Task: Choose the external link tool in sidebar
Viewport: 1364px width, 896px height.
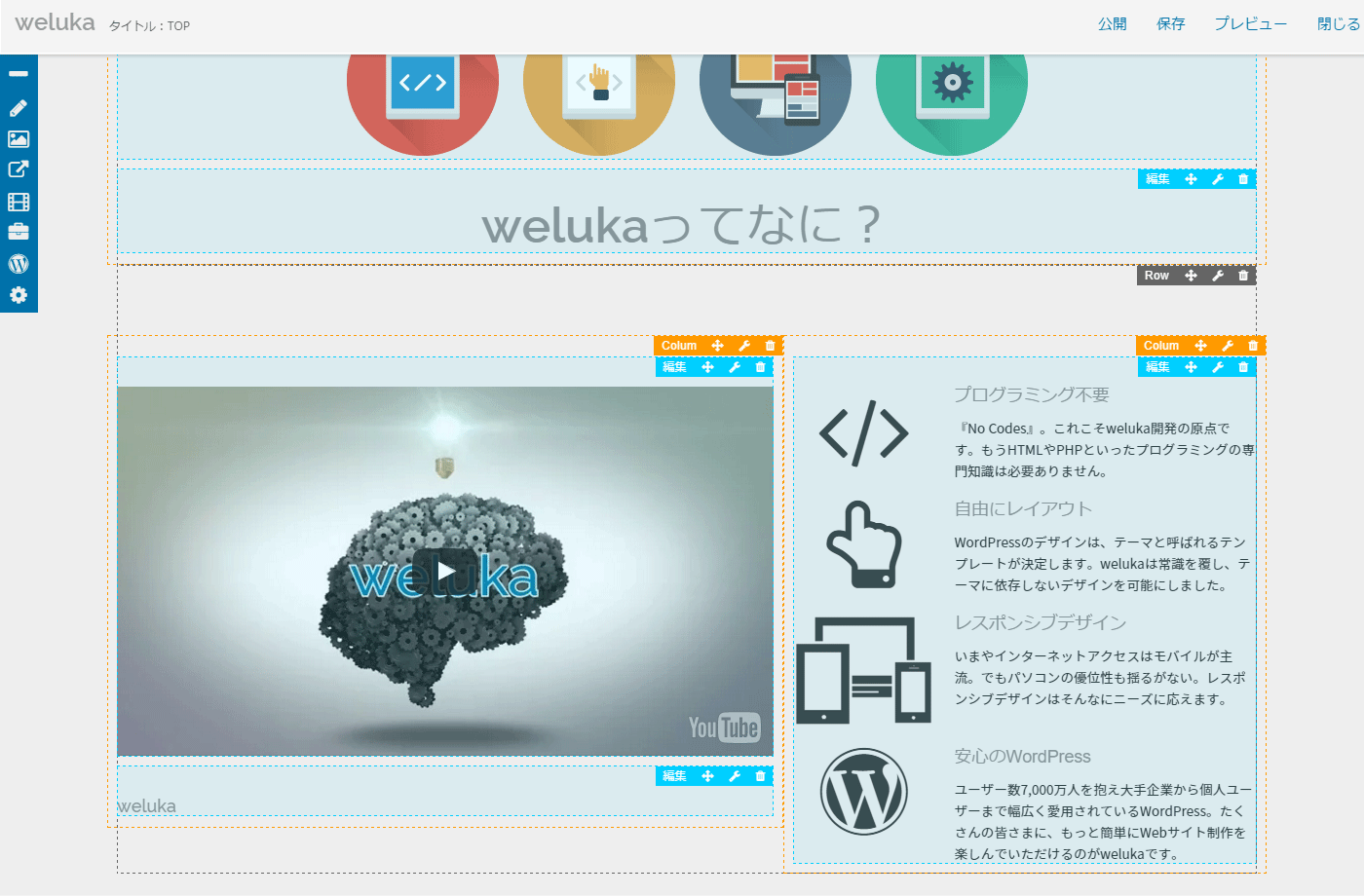Action: 19,169
